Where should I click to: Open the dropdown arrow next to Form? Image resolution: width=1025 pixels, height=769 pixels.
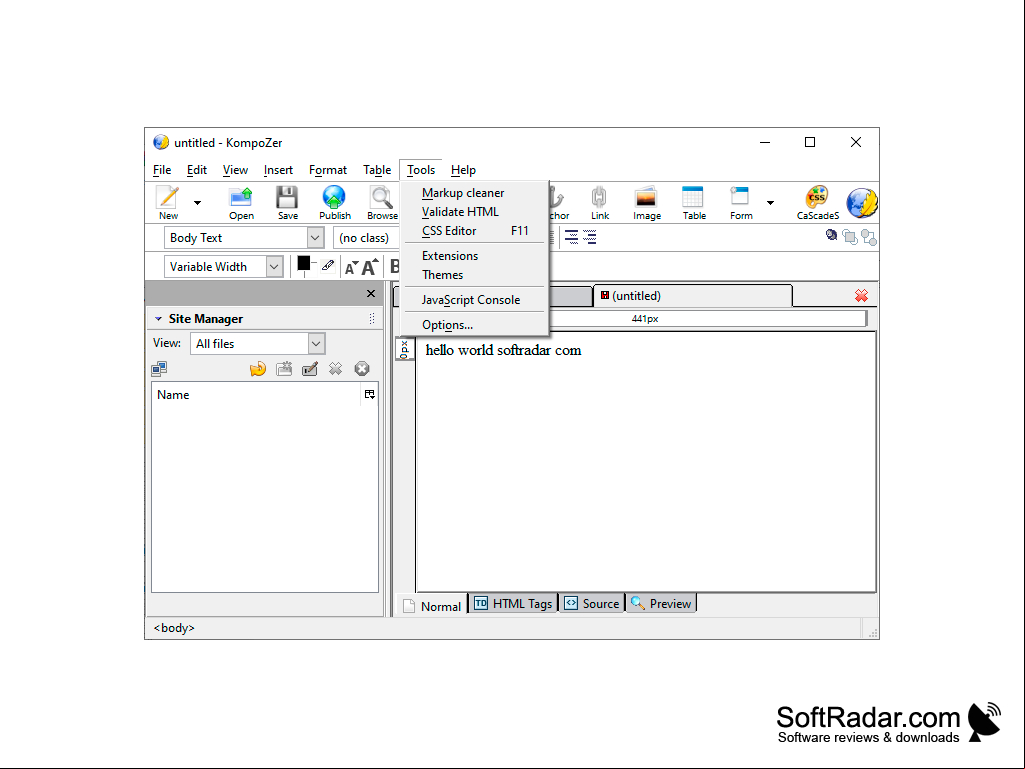tap(771, 203)
